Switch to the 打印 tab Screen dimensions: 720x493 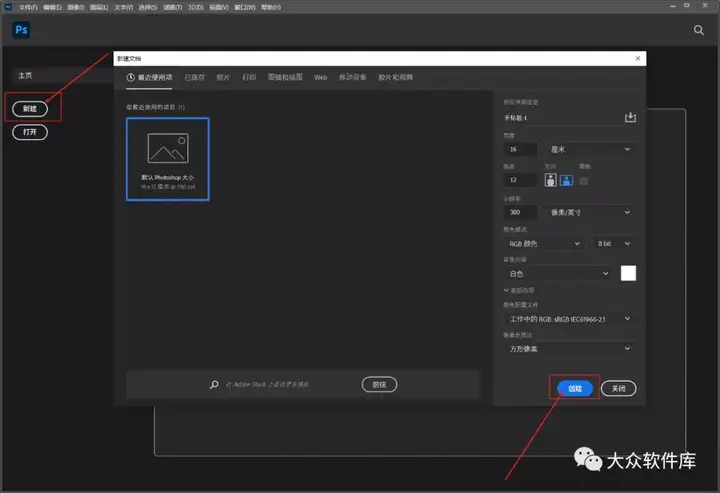click(x=249, y=77)
